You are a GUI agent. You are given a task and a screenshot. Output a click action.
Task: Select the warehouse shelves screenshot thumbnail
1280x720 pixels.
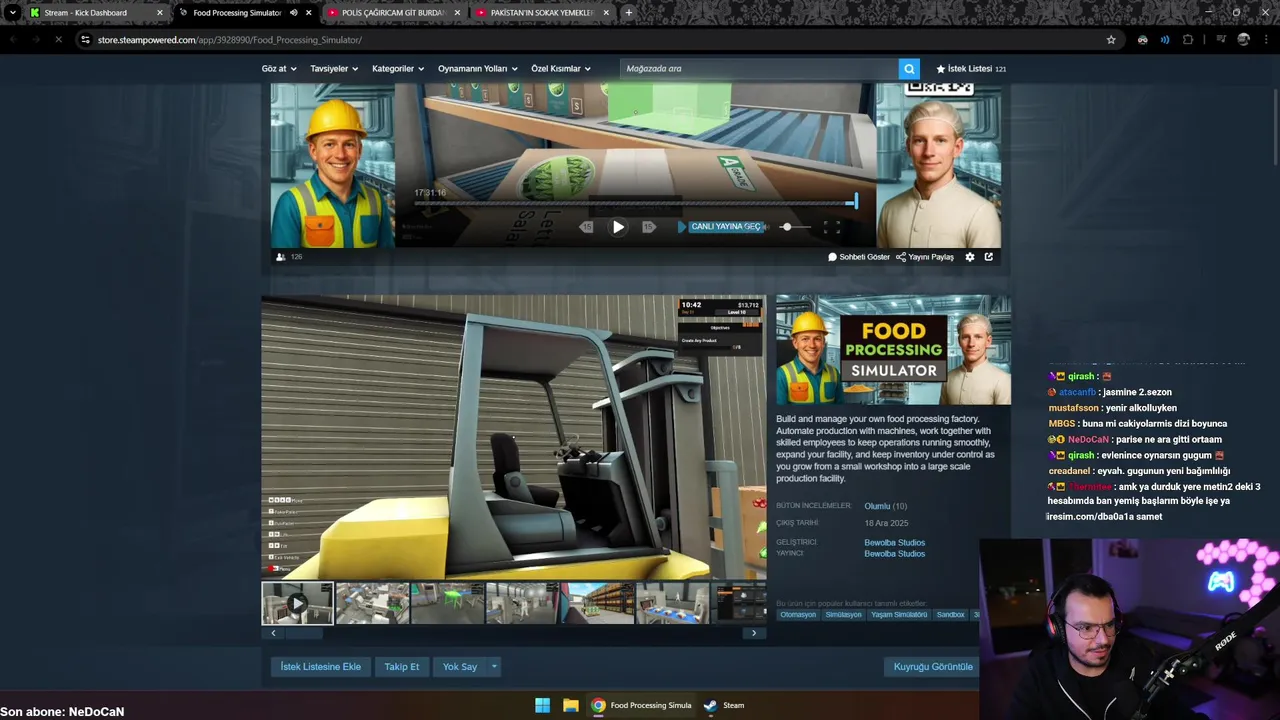coord(597,603)
